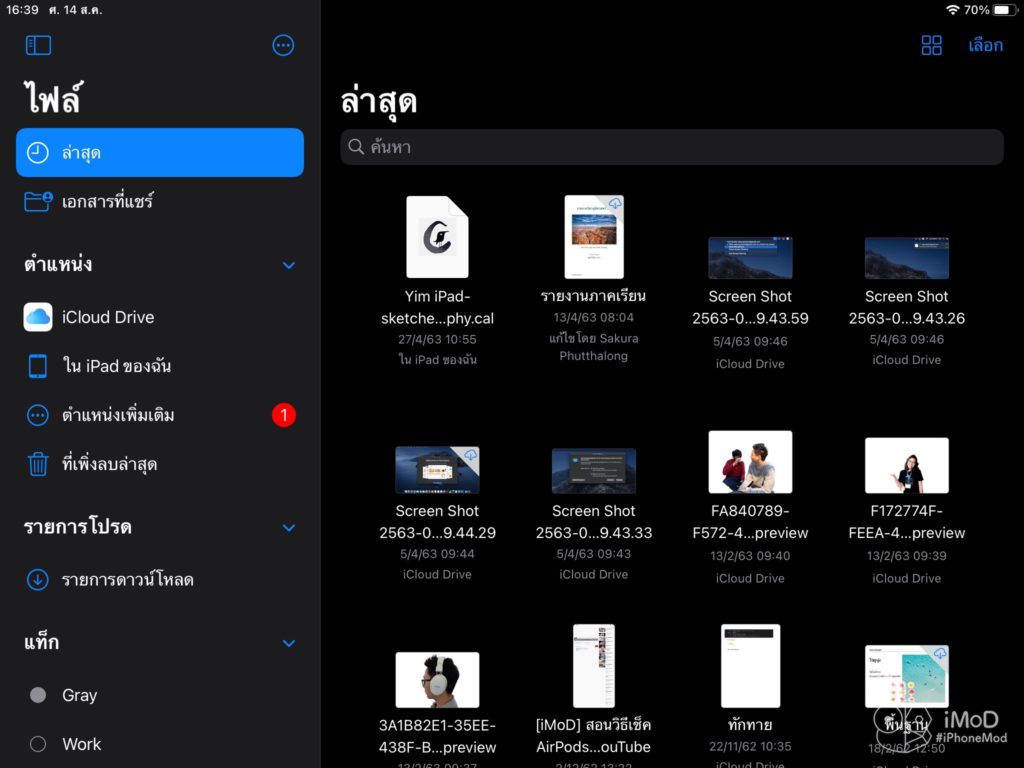Image resolution: width=1024 pixels, height=768 pixels.
Task: Filter by Gray color tag
Action: coord(79,695)
